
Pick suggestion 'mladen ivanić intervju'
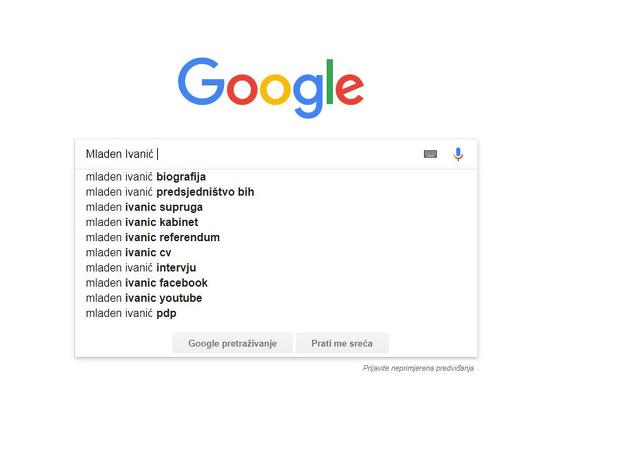pos(140,268)
